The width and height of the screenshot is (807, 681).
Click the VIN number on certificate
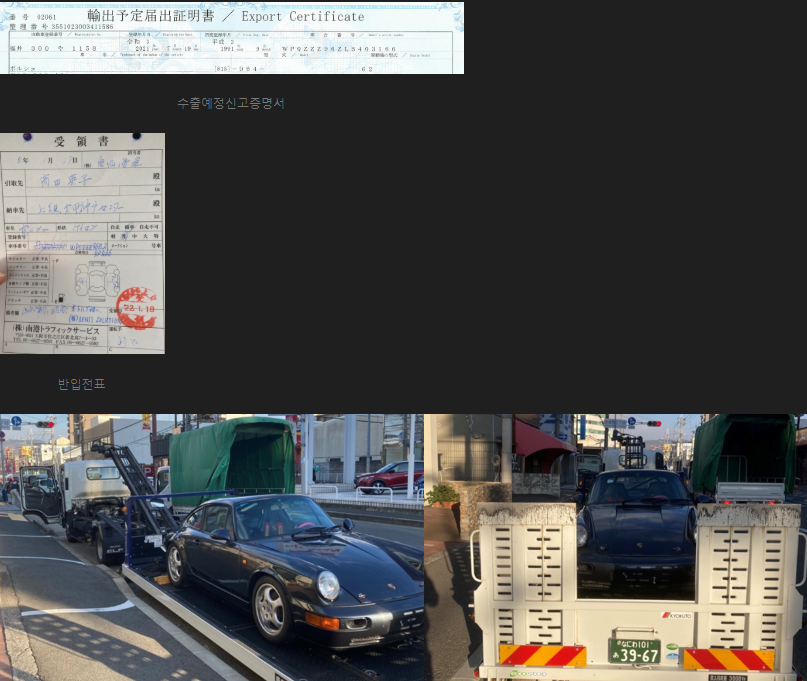(x=339, y=49)
